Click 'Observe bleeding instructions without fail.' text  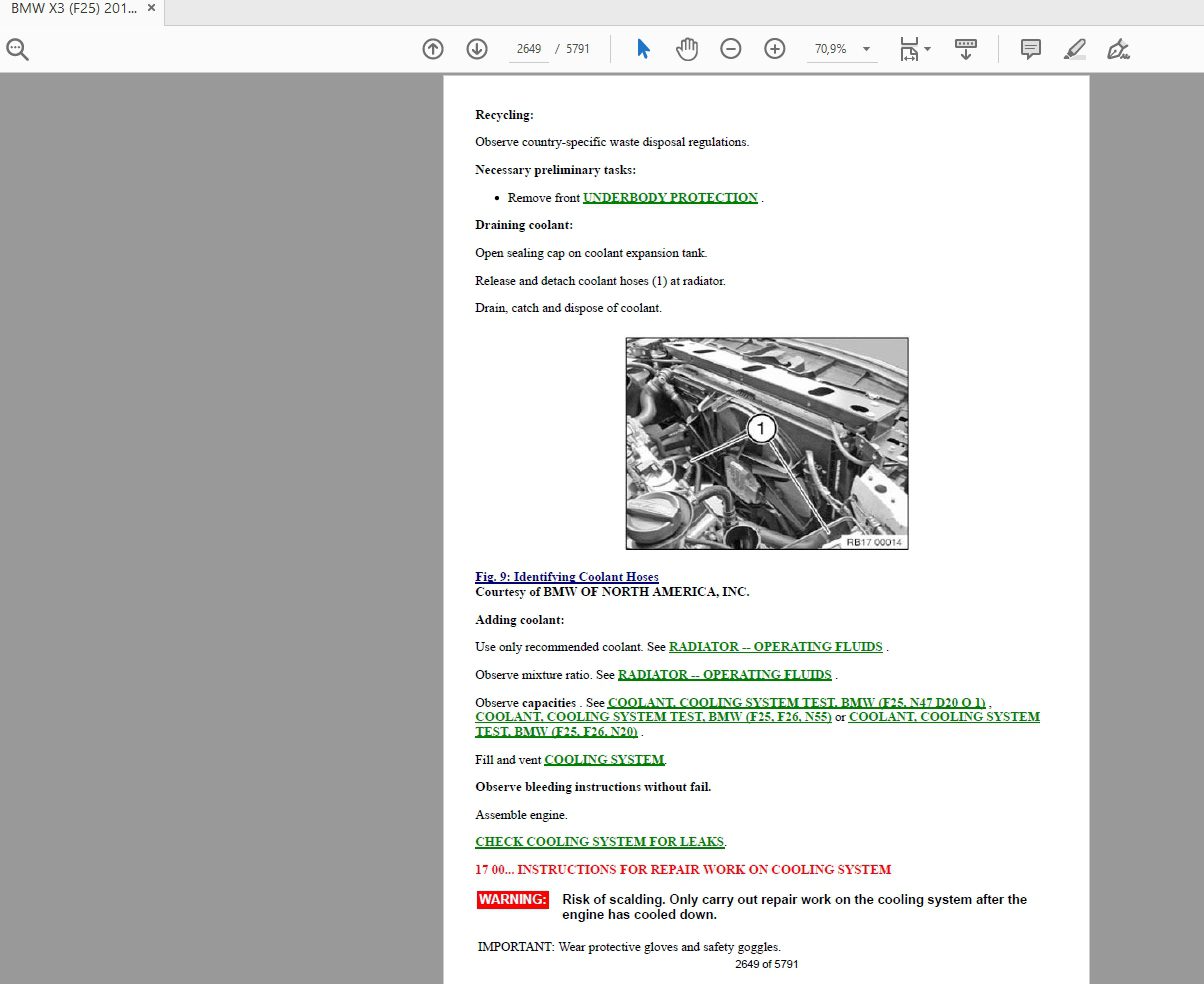pyautogui.click(x=593, y=787)
